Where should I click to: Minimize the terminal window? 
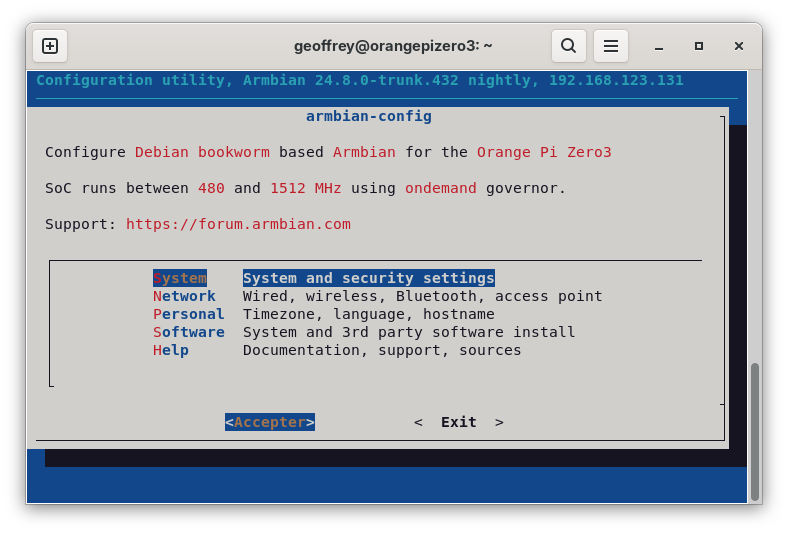659,46
